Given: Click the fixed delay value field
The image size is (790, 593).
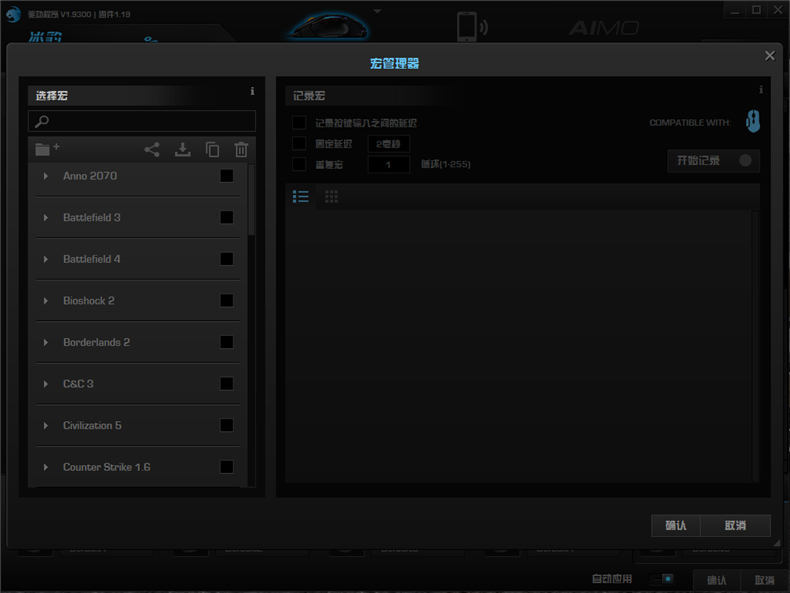Looking at the screenshot, I should (x=388, y=144).
